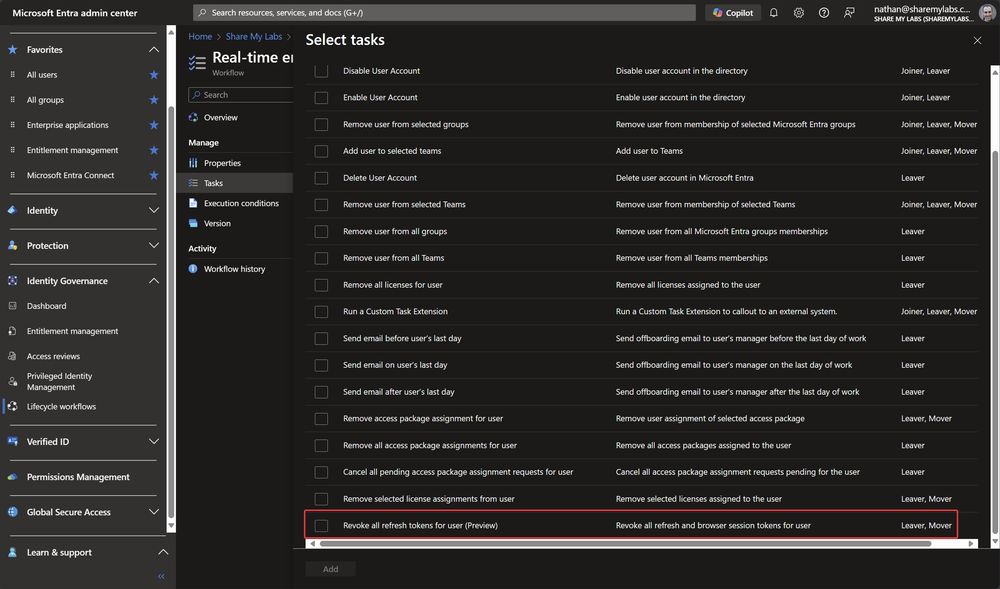1000x589 pixels.
Task: Check Send email on user's last day
Action: (321, 365)
